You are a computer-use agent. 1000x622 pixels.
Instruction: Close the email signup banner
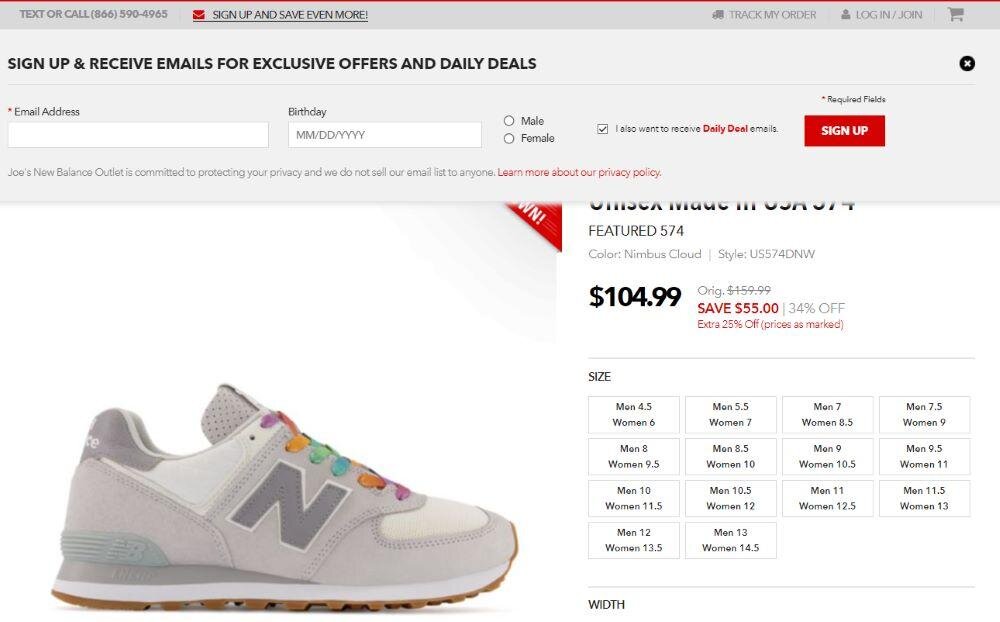(x=967, y=63)
